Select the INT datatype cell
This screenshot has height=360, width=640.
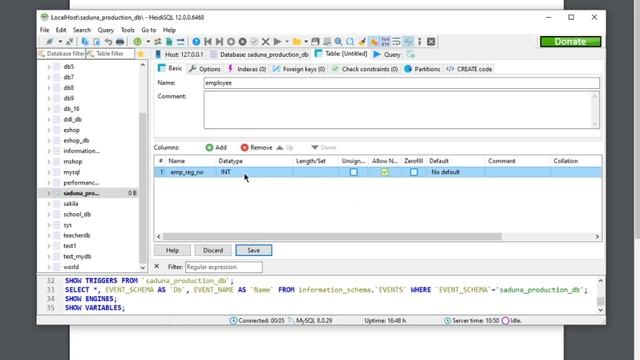click(254, 172)
